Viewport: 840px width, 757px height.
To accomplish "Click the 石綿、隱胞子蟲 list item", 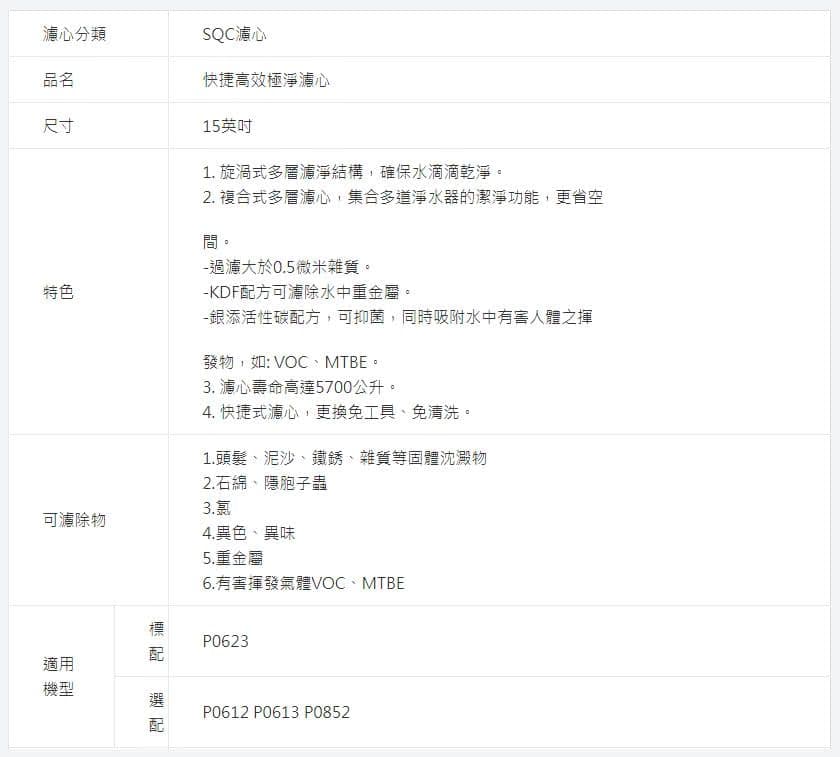I will tap(264, 483).
